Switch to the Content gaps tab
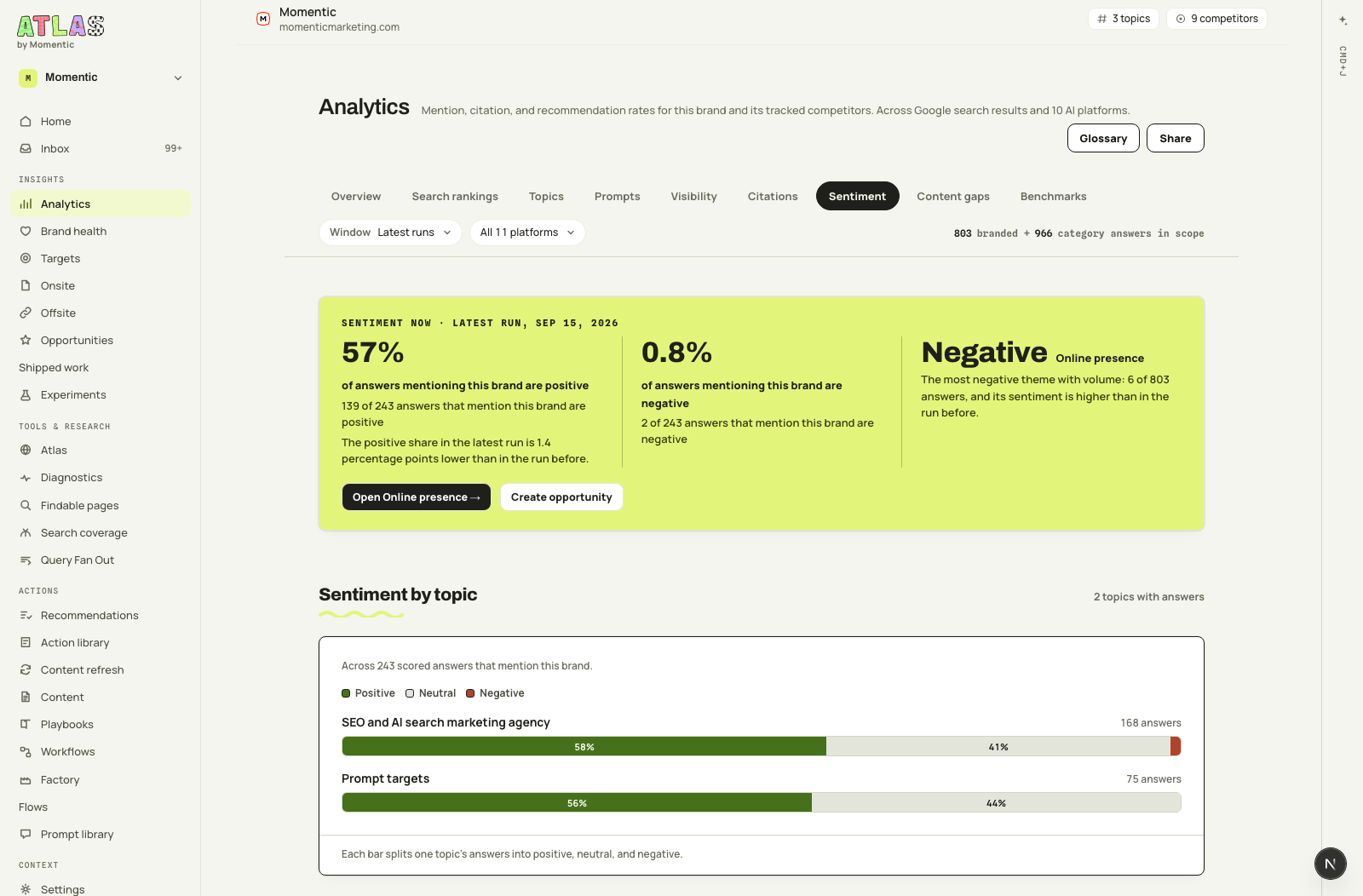 pyautogui.click(x=953, y=197)
